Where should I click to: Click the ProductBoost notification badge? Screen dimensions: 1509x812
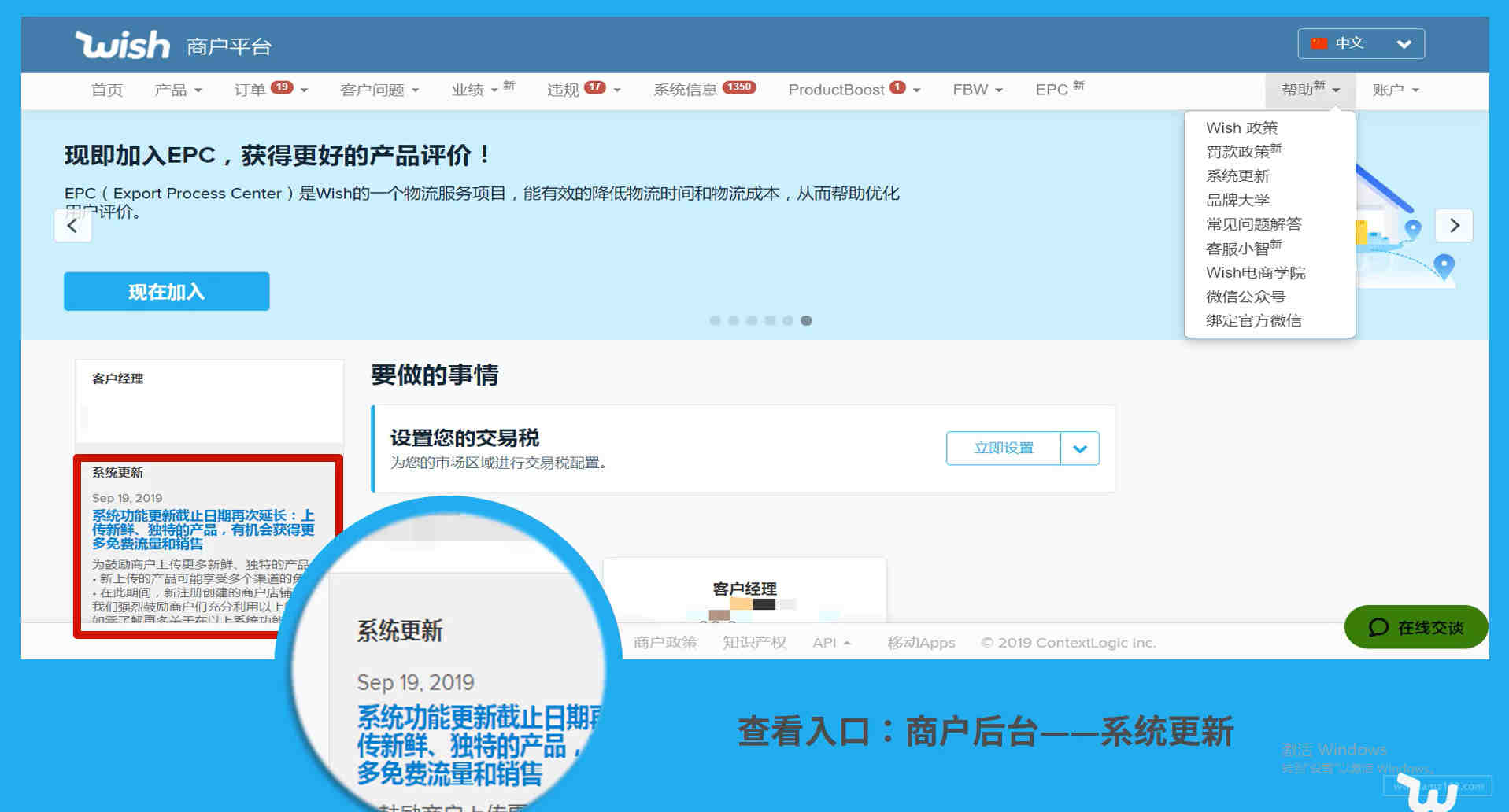pos(897,87)
